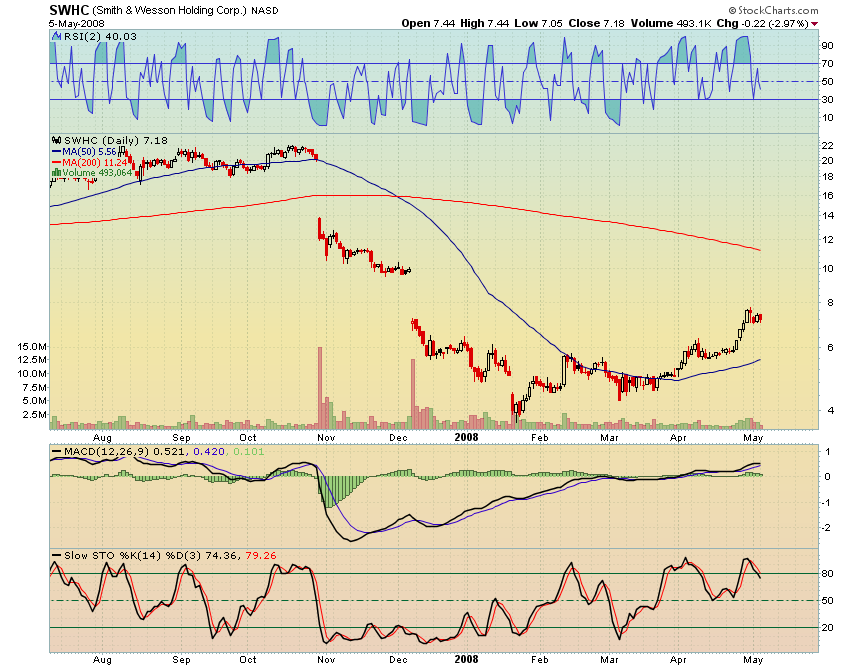
Task: Click the 14 price axis label
Action: (827, 215)
